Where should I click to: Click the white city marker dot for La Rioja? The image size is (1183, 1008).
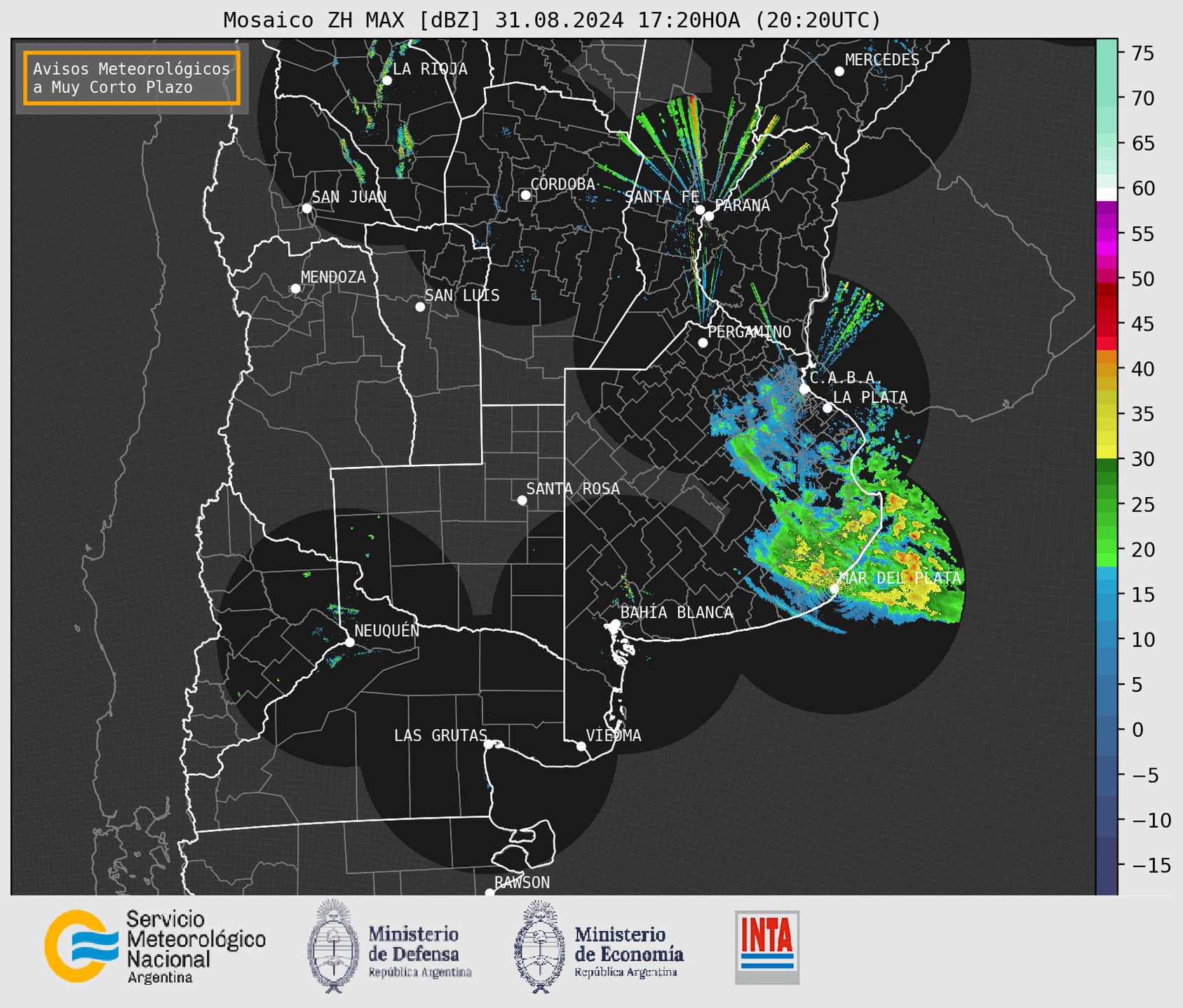tap(387, 81)
